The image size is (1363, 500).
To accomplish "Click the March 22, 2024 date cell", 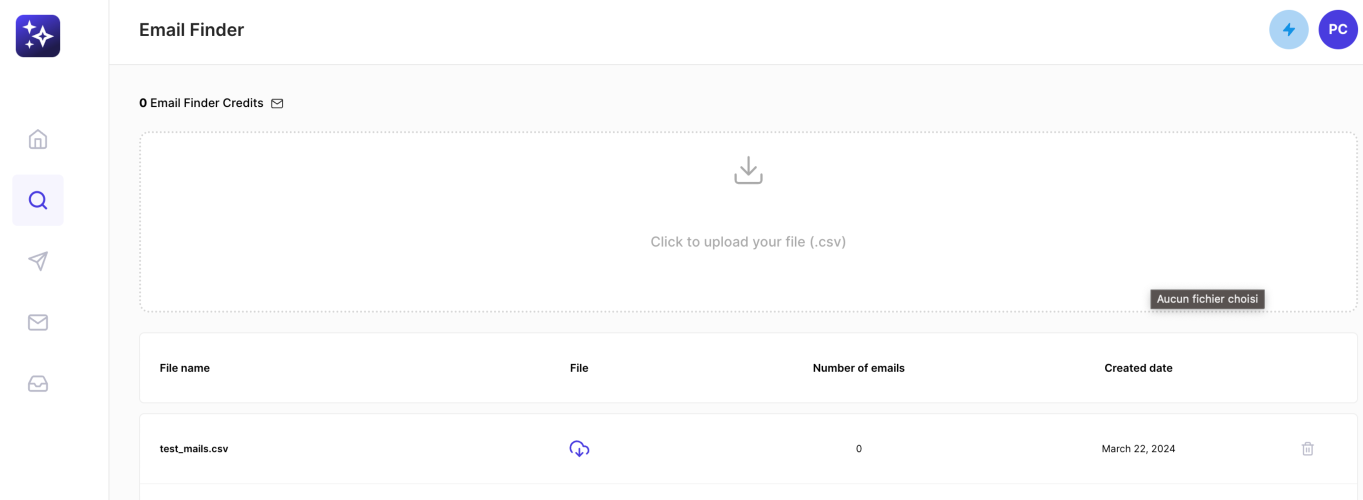I will click(1138, 449).
